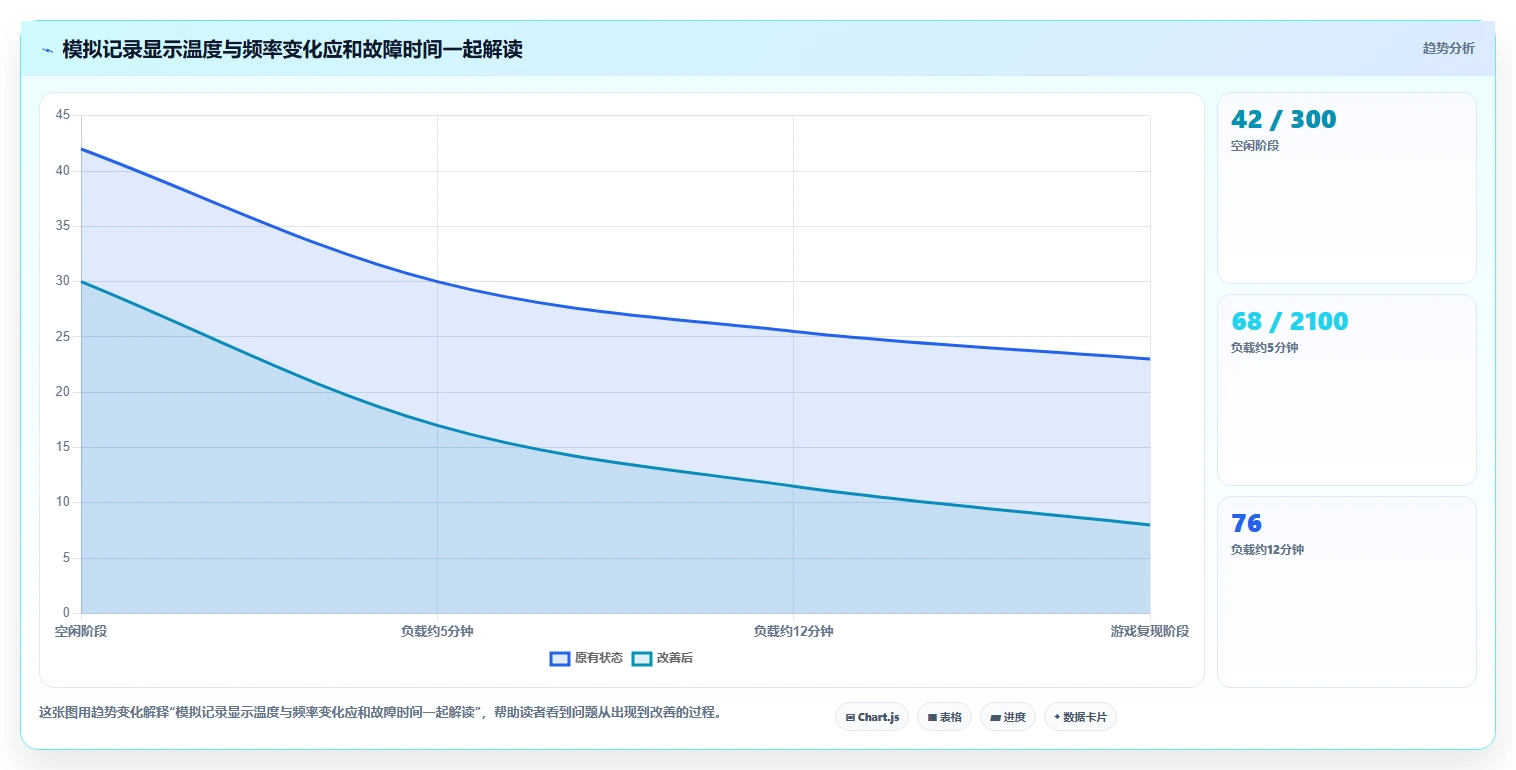Click the y-axis value 40
The width and height of the screenshot is (1516, 770).
pyautogui.click(x=63, y=171)
